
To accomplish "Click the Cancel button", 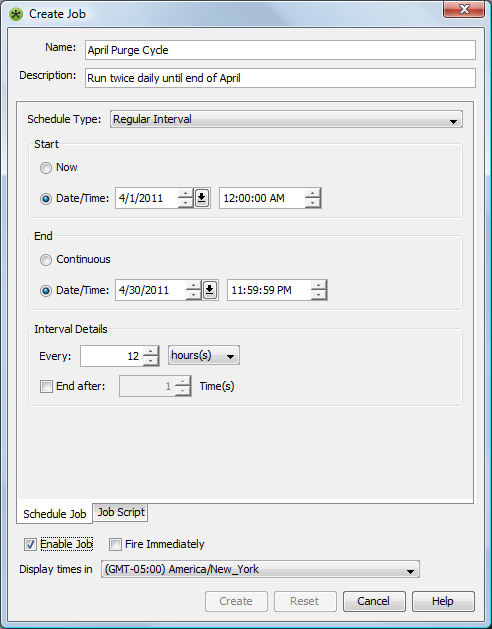I will pos(374,601).
